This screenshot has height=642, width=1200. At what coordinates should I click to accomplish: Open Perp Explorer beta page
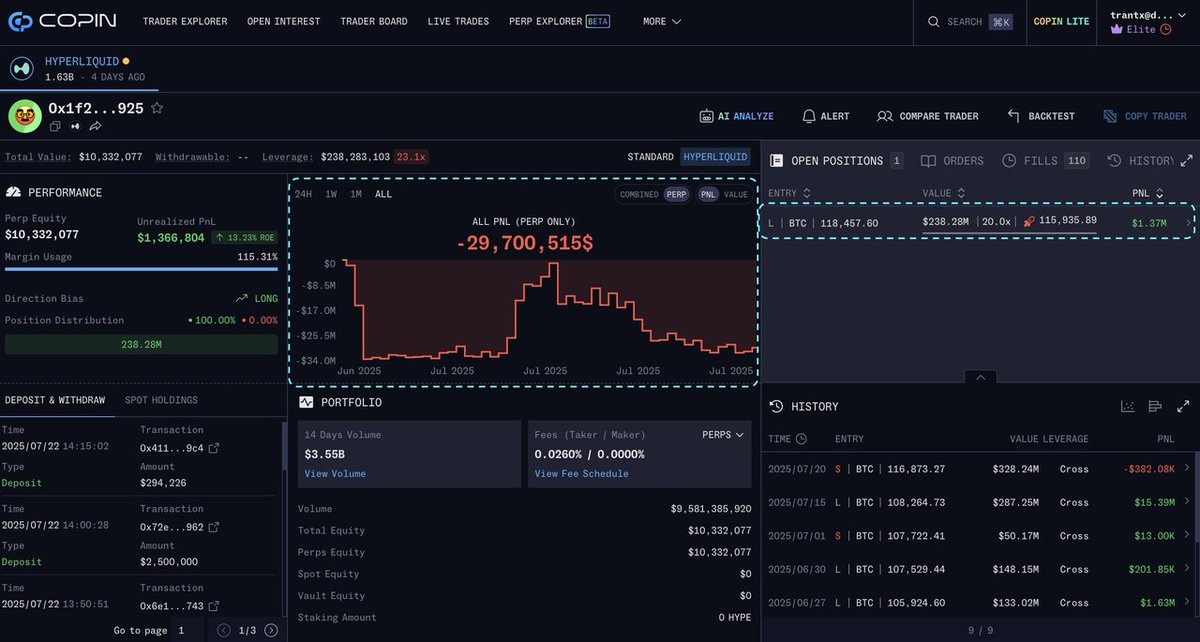[x=559, y=21]
